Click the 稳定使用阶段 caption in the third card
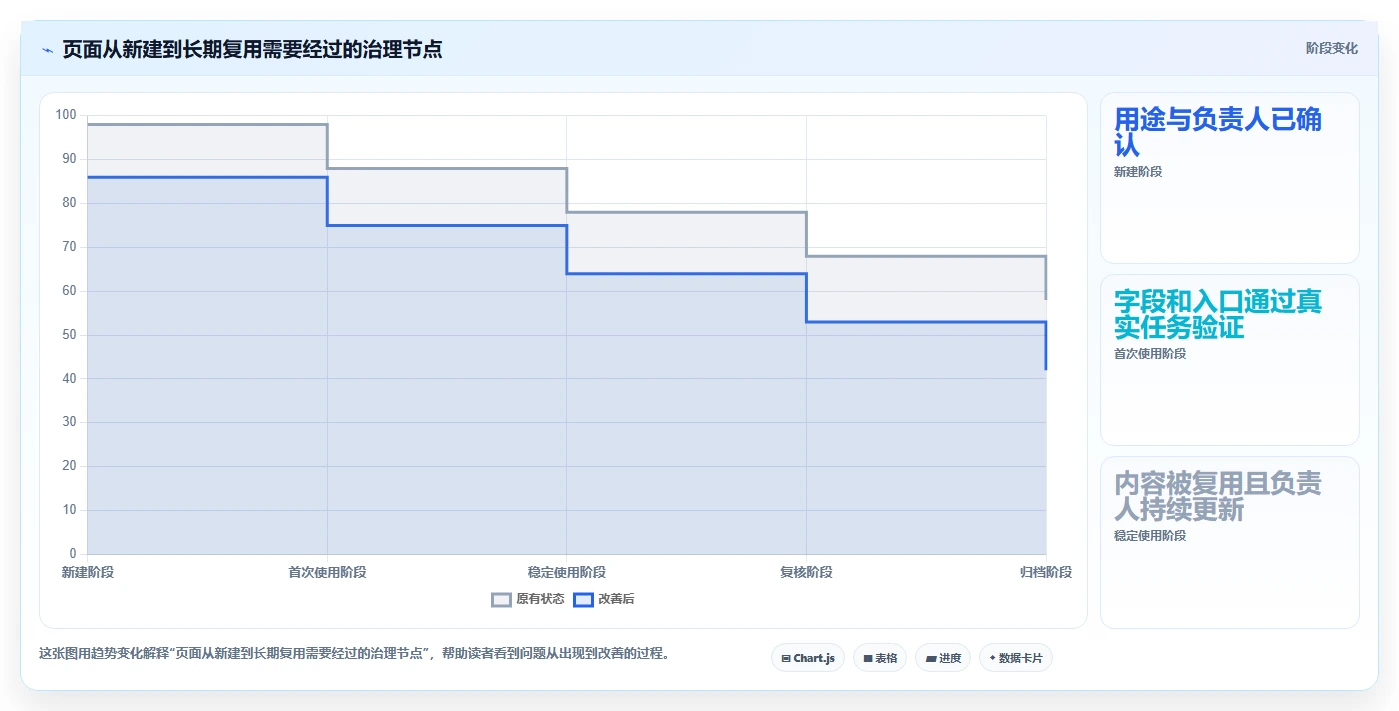This screenshot has width=1399, height=711. [1150, 536]
